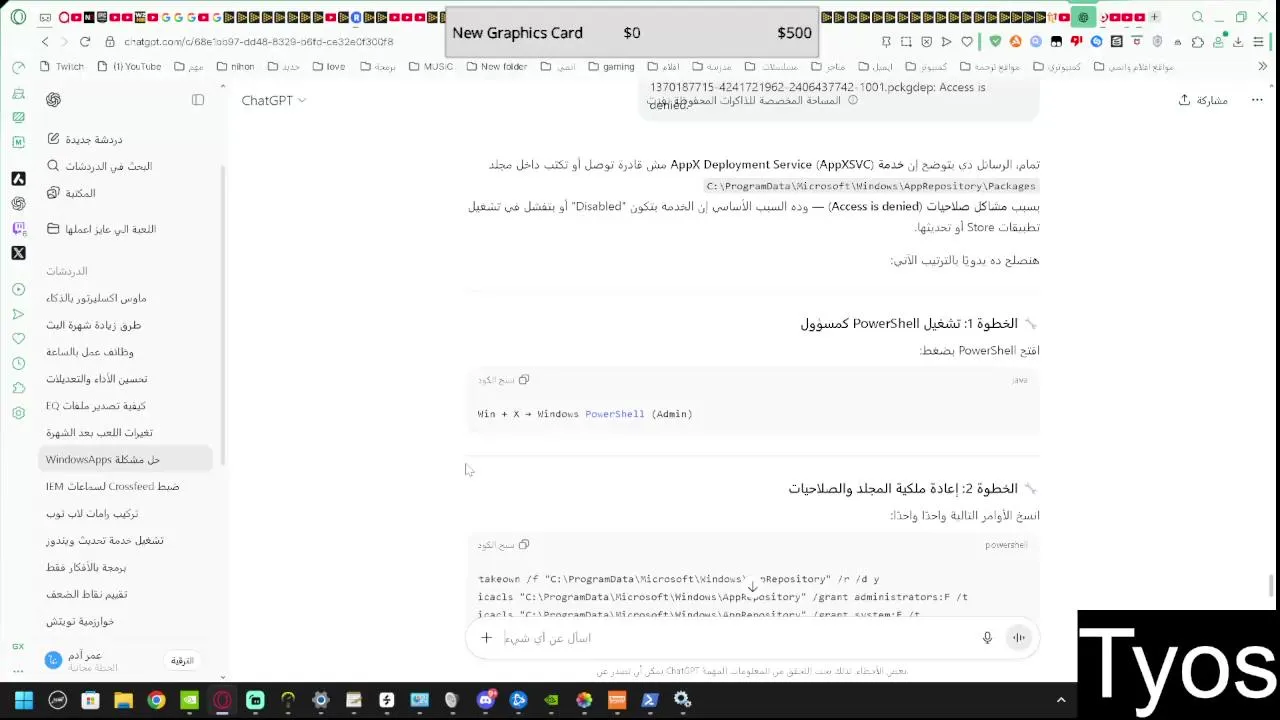Click the microphone dictation icon

[987, 638]
